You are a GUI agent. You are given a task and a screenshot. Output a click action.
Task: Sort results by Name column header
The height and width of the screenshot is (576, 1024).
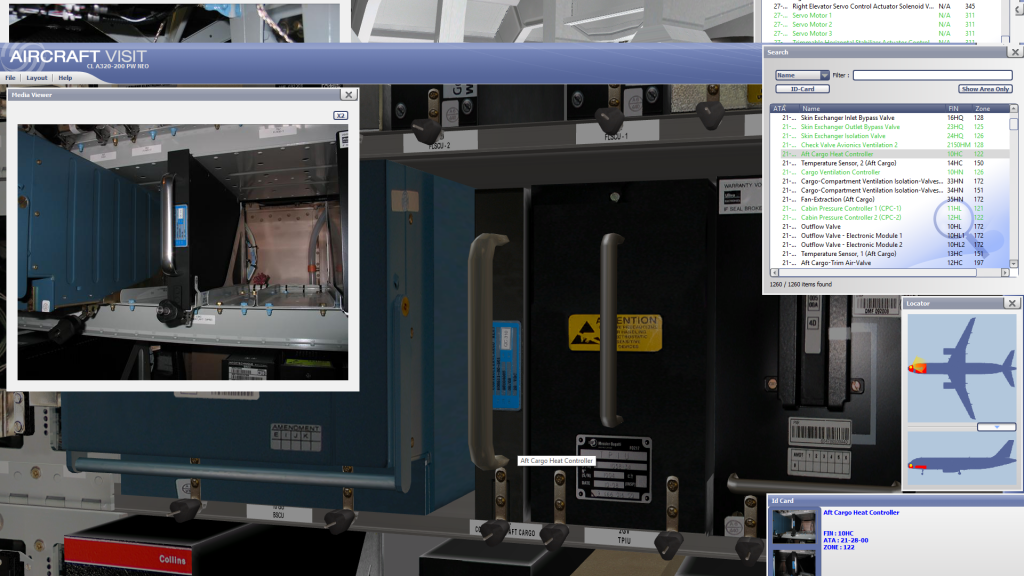872,108
